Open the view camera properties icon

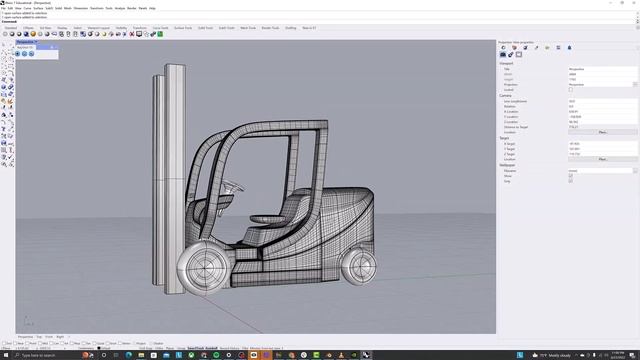[x=503, y=55]
